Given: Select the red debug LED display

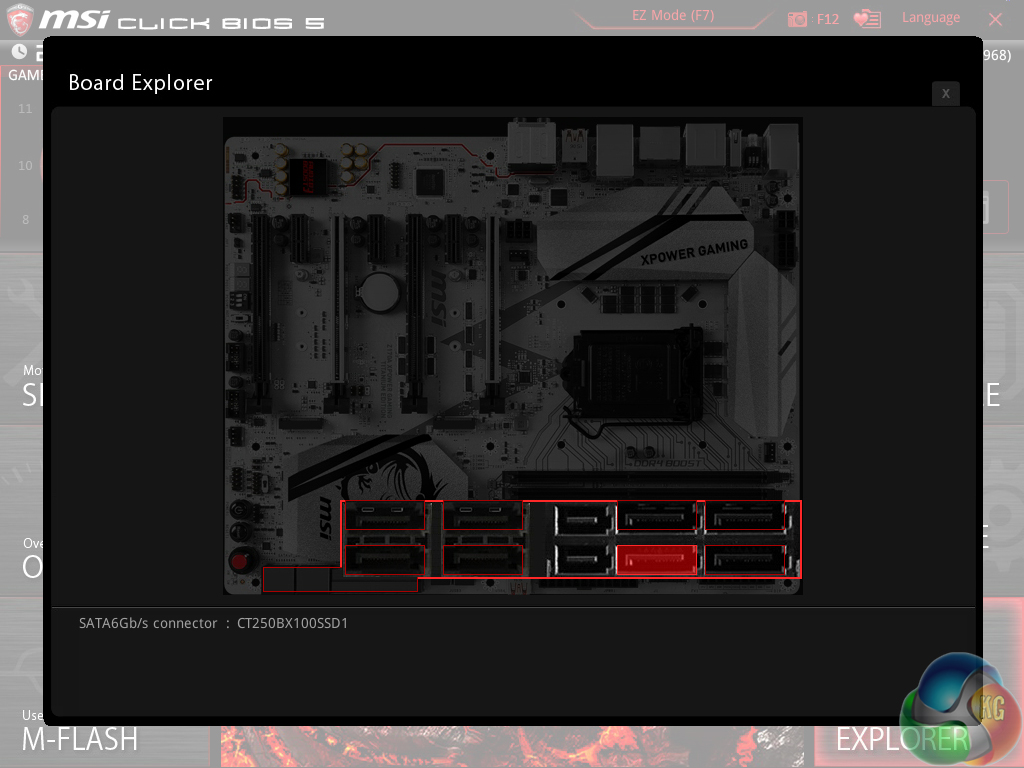Looking at the screenshot, I should click(x=308, y=176).
